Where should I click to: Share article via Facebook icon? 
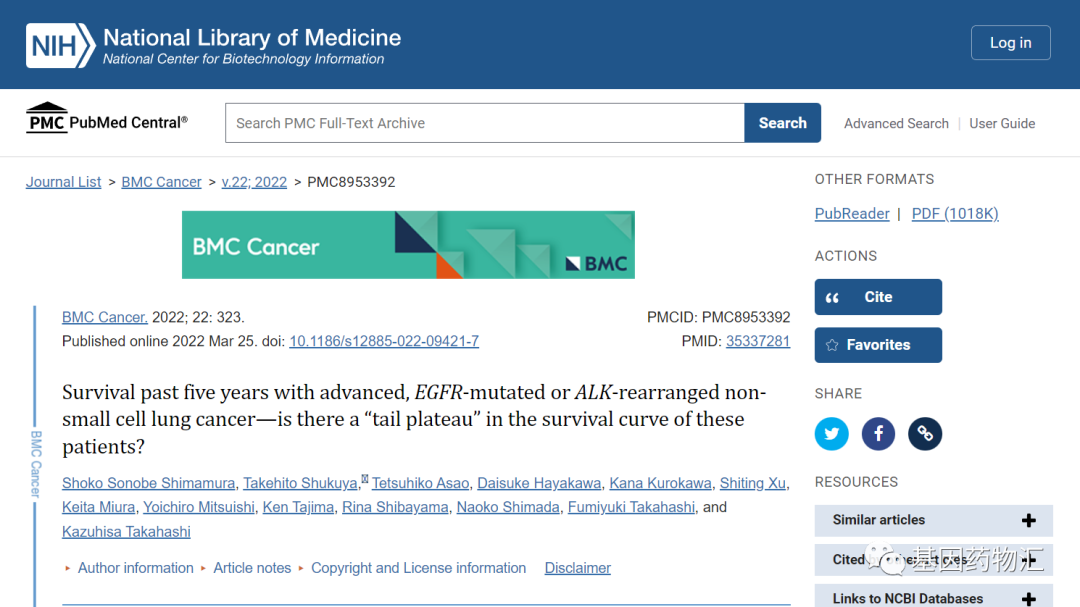878,433
